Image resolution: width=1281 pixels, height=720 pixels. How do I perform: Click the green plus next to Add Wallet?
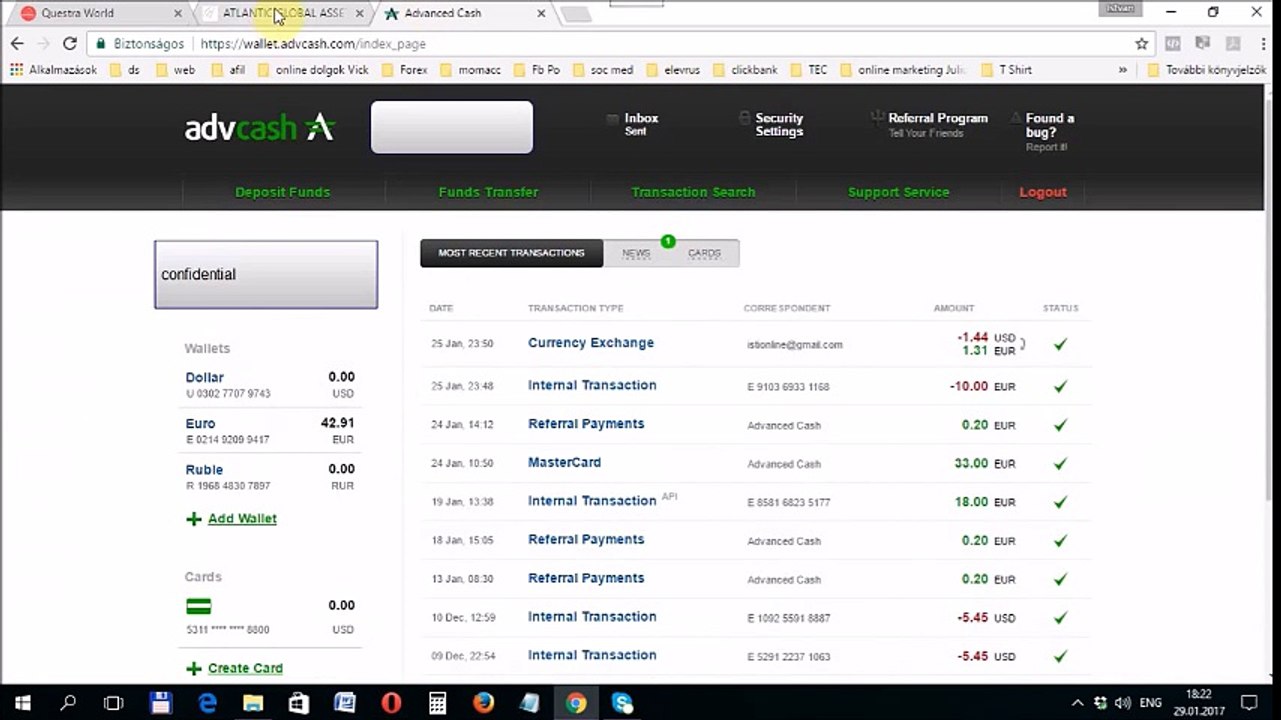pos(194,519)
